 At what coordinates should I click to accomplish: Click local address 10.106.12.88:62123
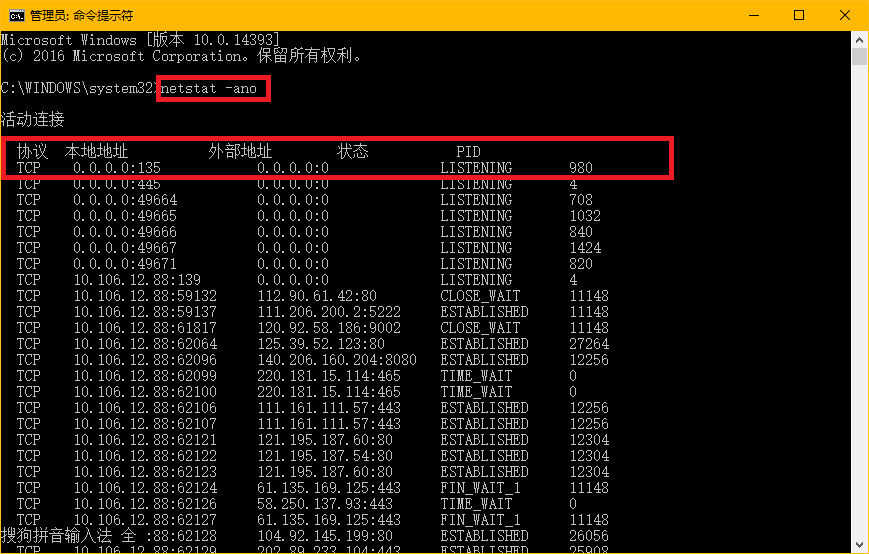tap(145, 473)
